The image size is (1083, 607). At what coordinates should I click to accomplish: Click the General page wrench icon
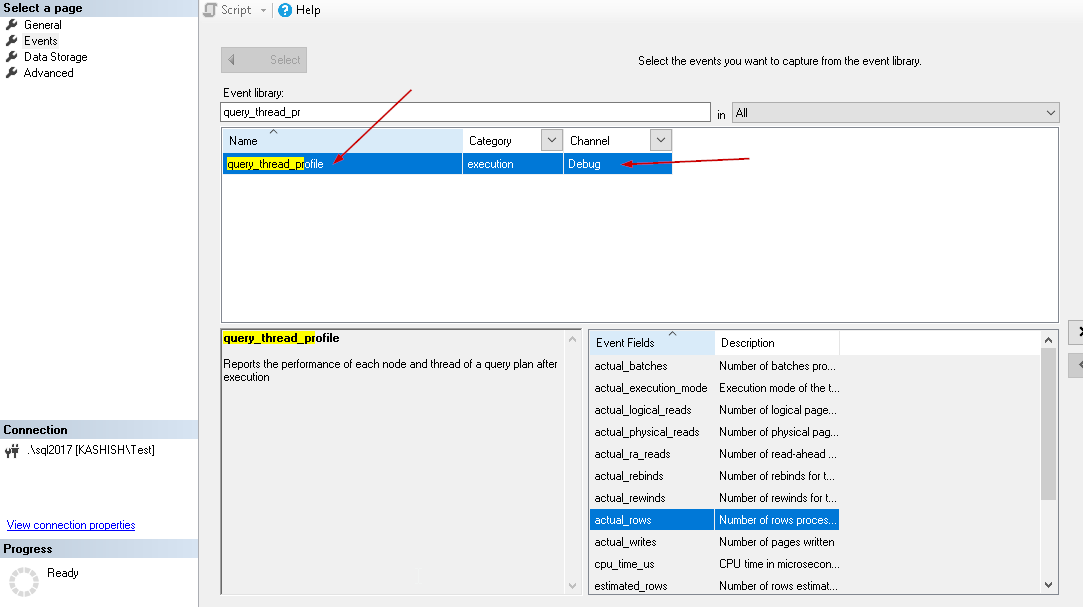pyautogui.click(x=12, y=25)
